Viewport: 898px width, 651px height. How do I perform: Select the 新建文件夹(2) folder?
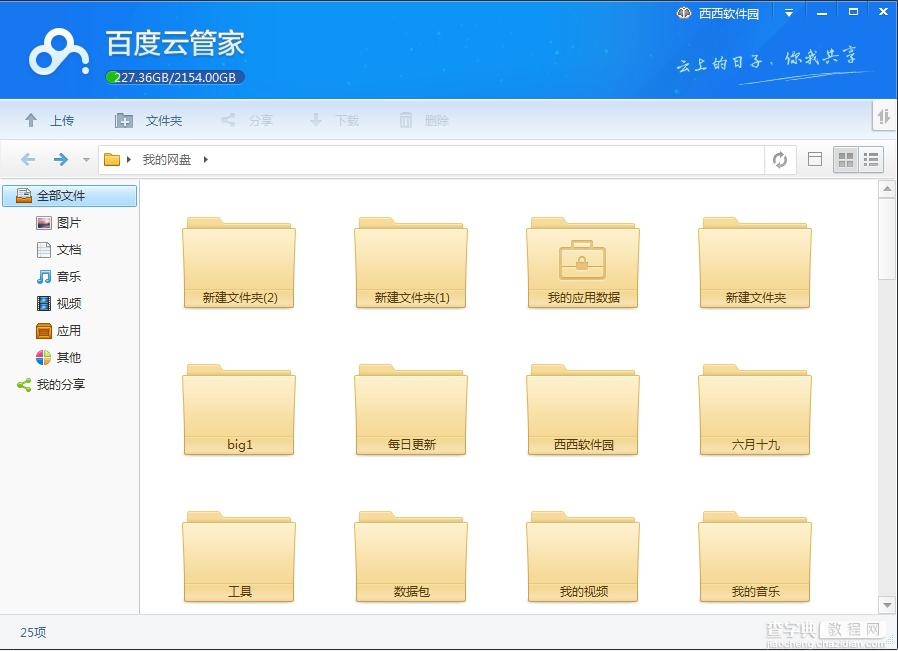click(239, 262)
